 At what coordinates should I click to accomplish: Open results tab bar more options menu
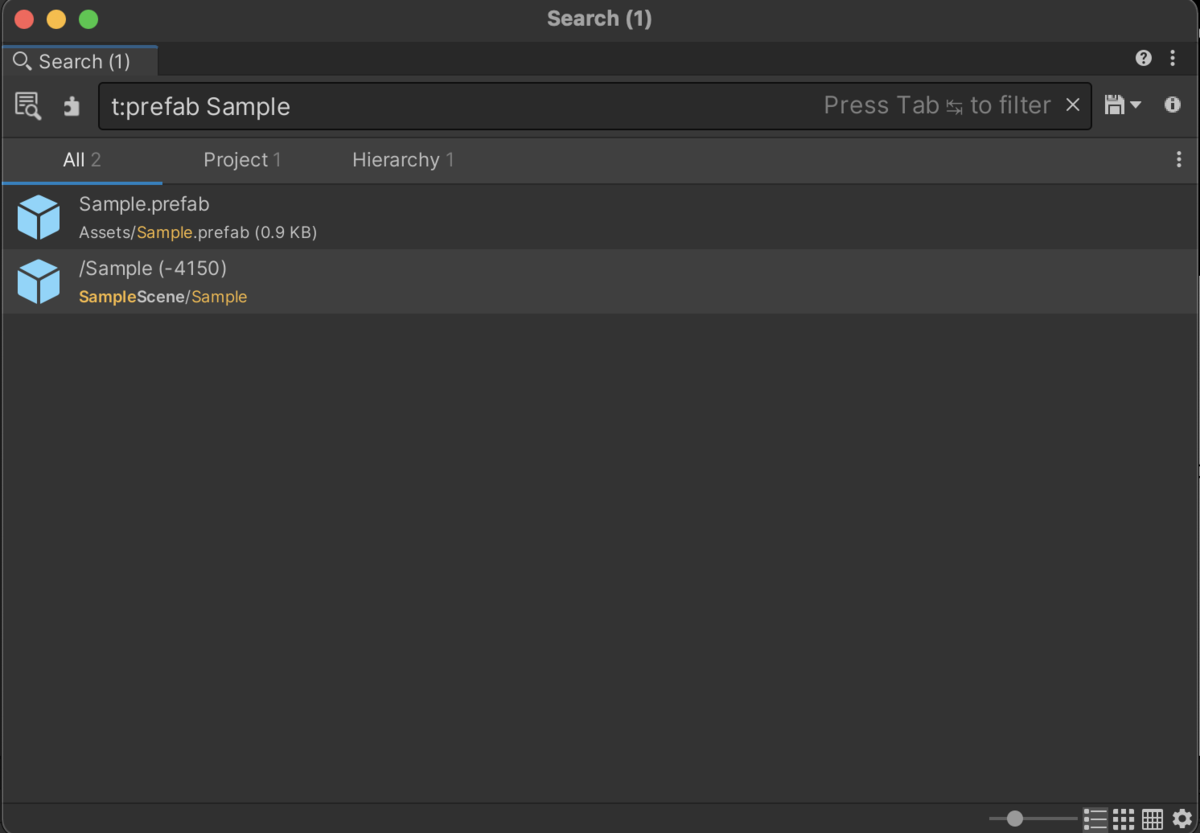click(1179, 160)
